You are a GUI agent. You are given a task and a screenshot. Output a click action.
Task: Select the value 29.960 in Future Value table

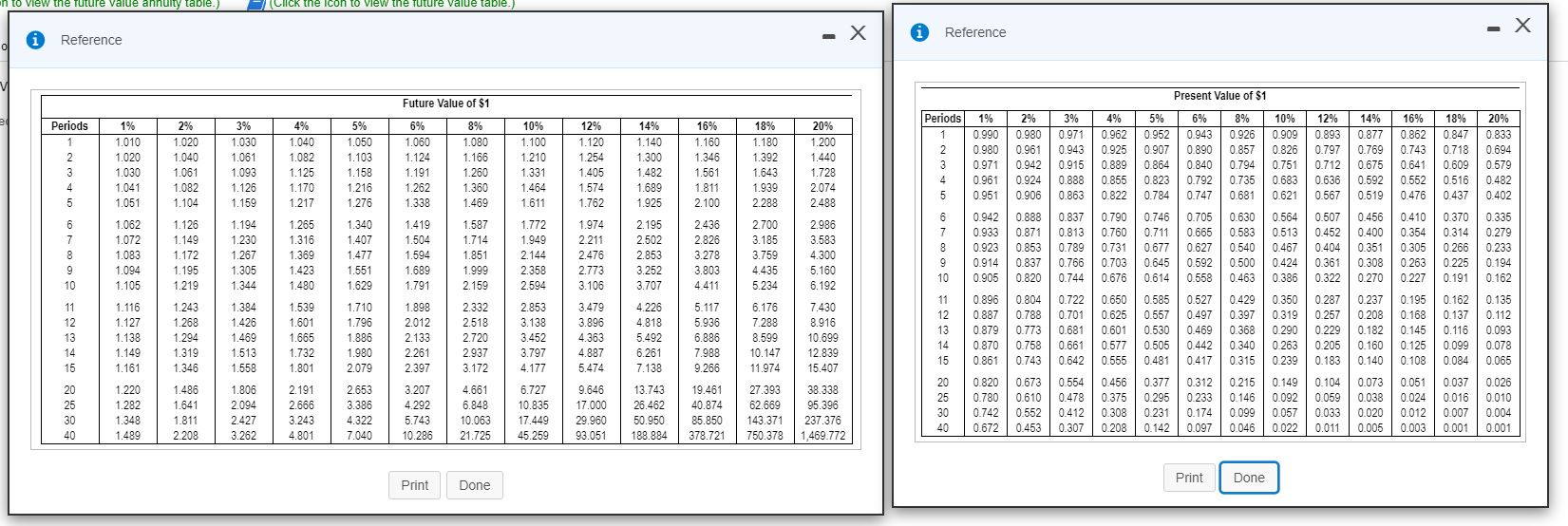tap(591, 421)
